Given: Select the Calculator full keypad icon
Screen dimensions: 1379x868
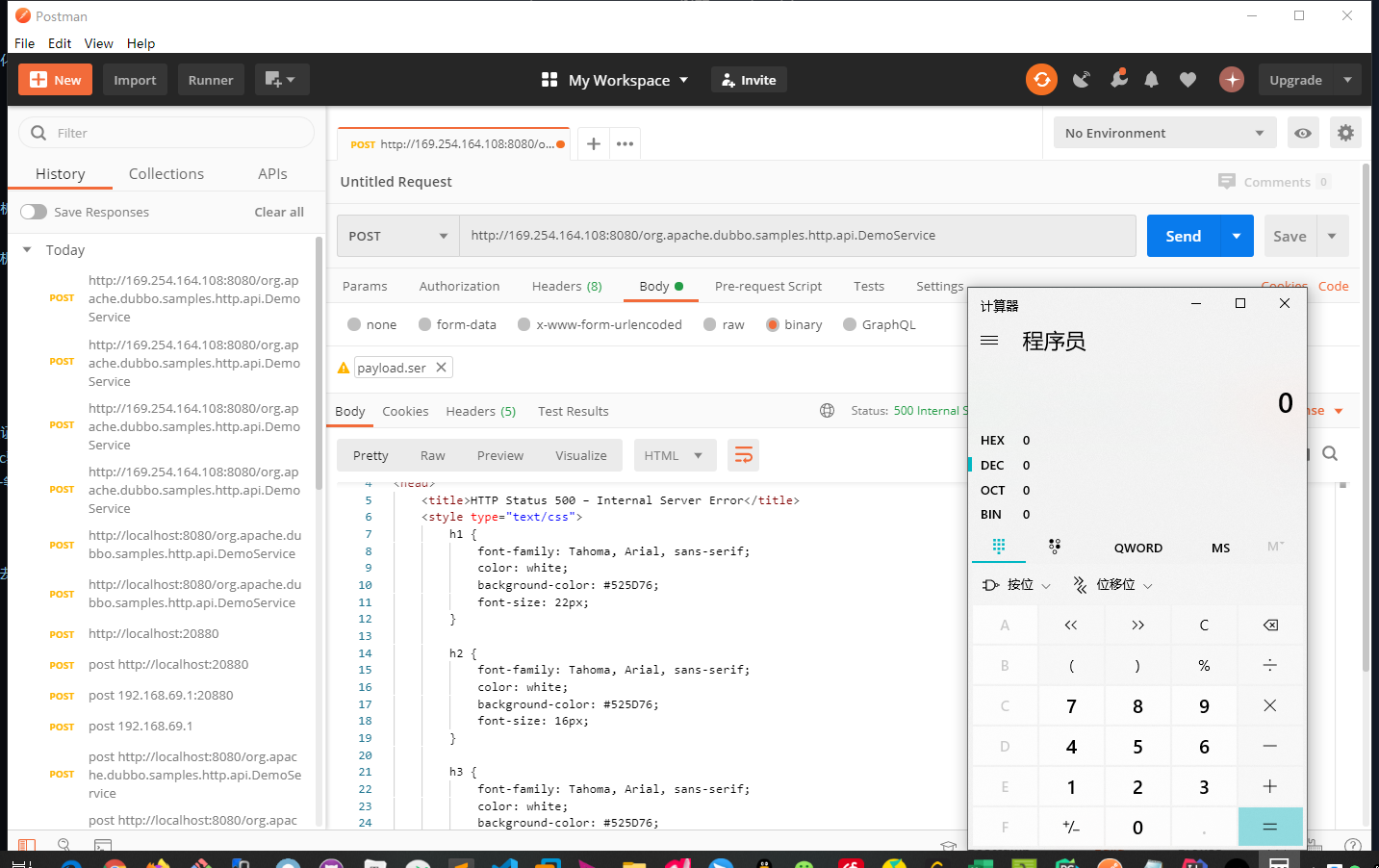Looking at the screenshot, I should (999, 547).
